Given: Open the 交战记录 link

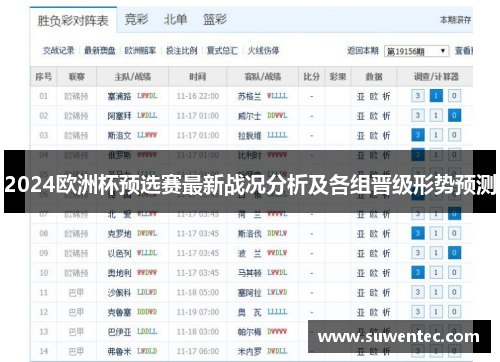Looking at the screenshot, I should pos(59,51).
